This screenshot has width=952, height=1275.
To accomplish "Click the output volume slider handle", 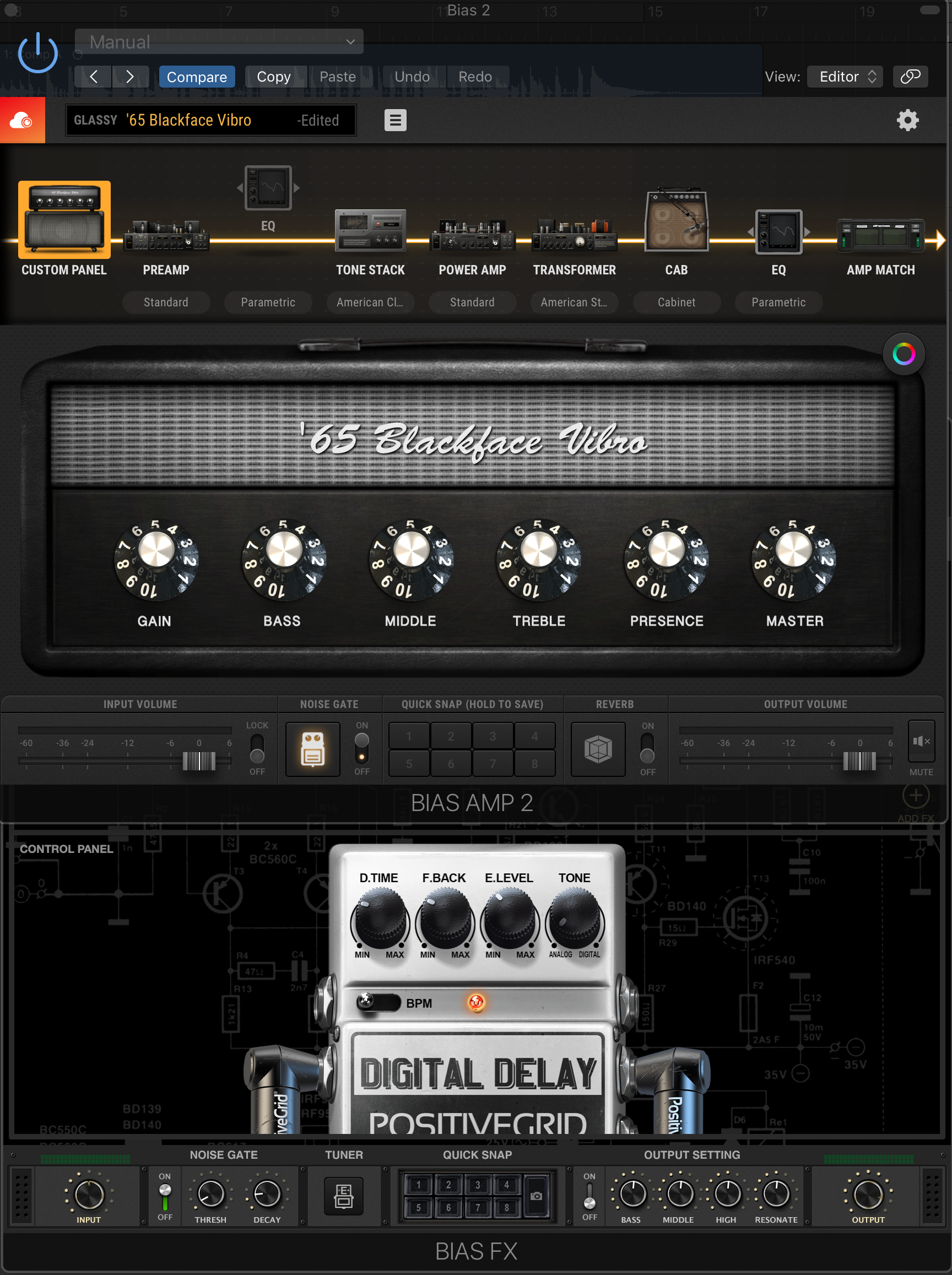I will click(x=859, y=761).
